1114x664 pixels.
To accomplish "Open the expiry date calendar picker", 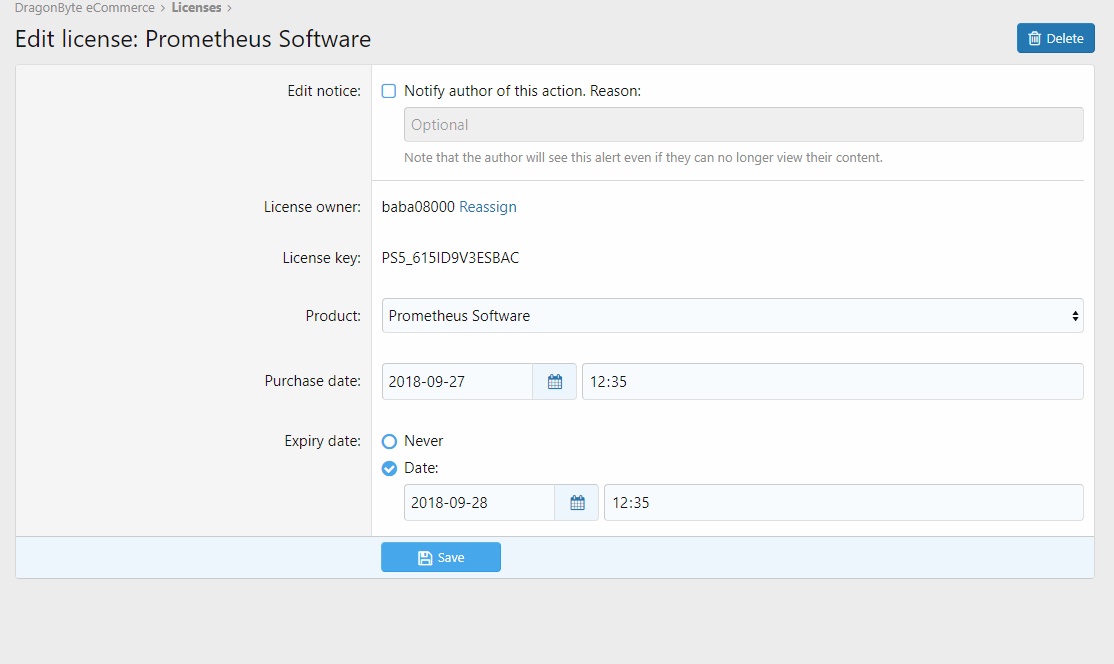I will [577, 503].
